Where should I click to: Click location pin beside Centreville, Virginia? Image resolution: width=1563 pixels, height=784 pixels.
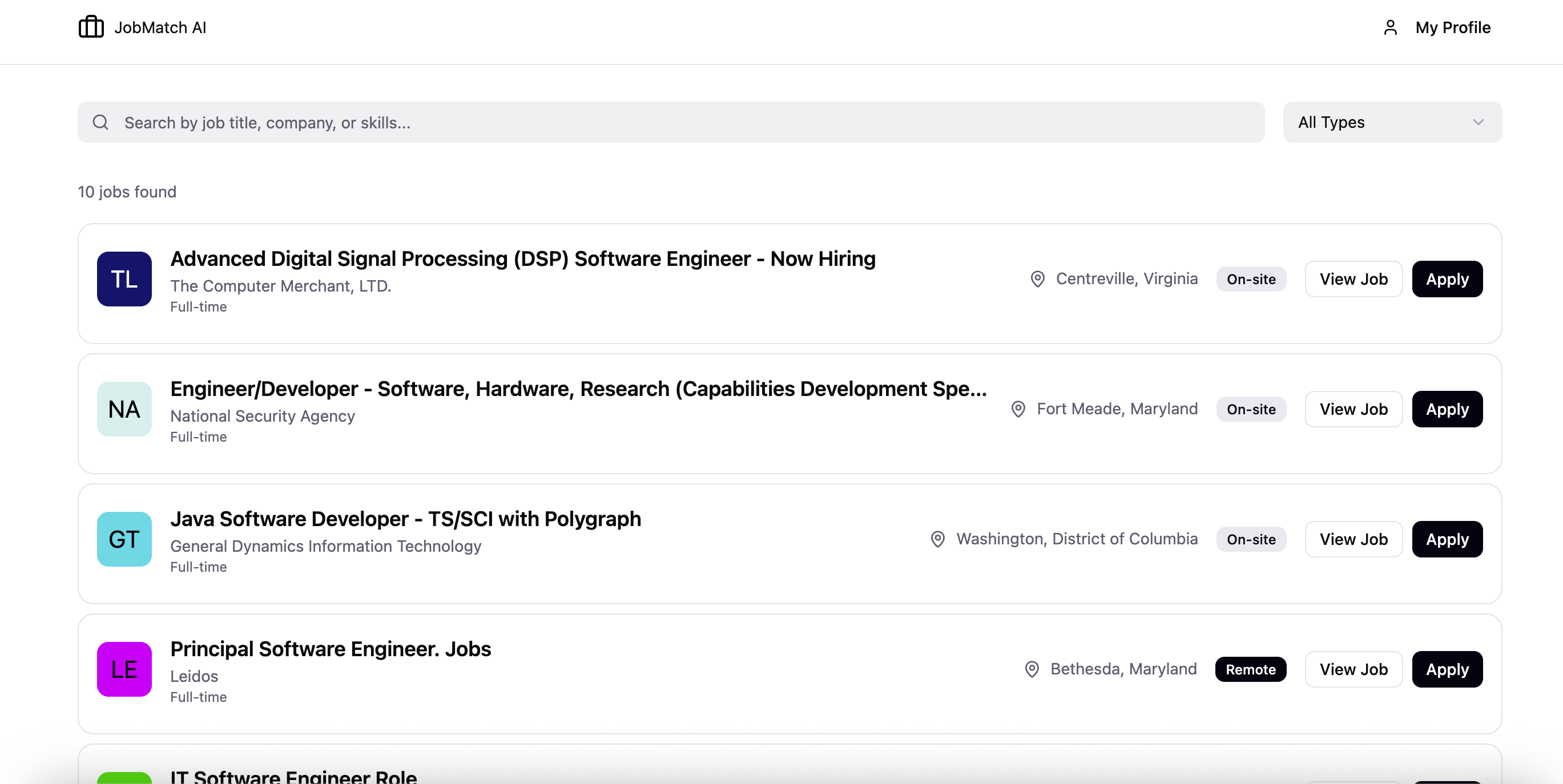1038,279
